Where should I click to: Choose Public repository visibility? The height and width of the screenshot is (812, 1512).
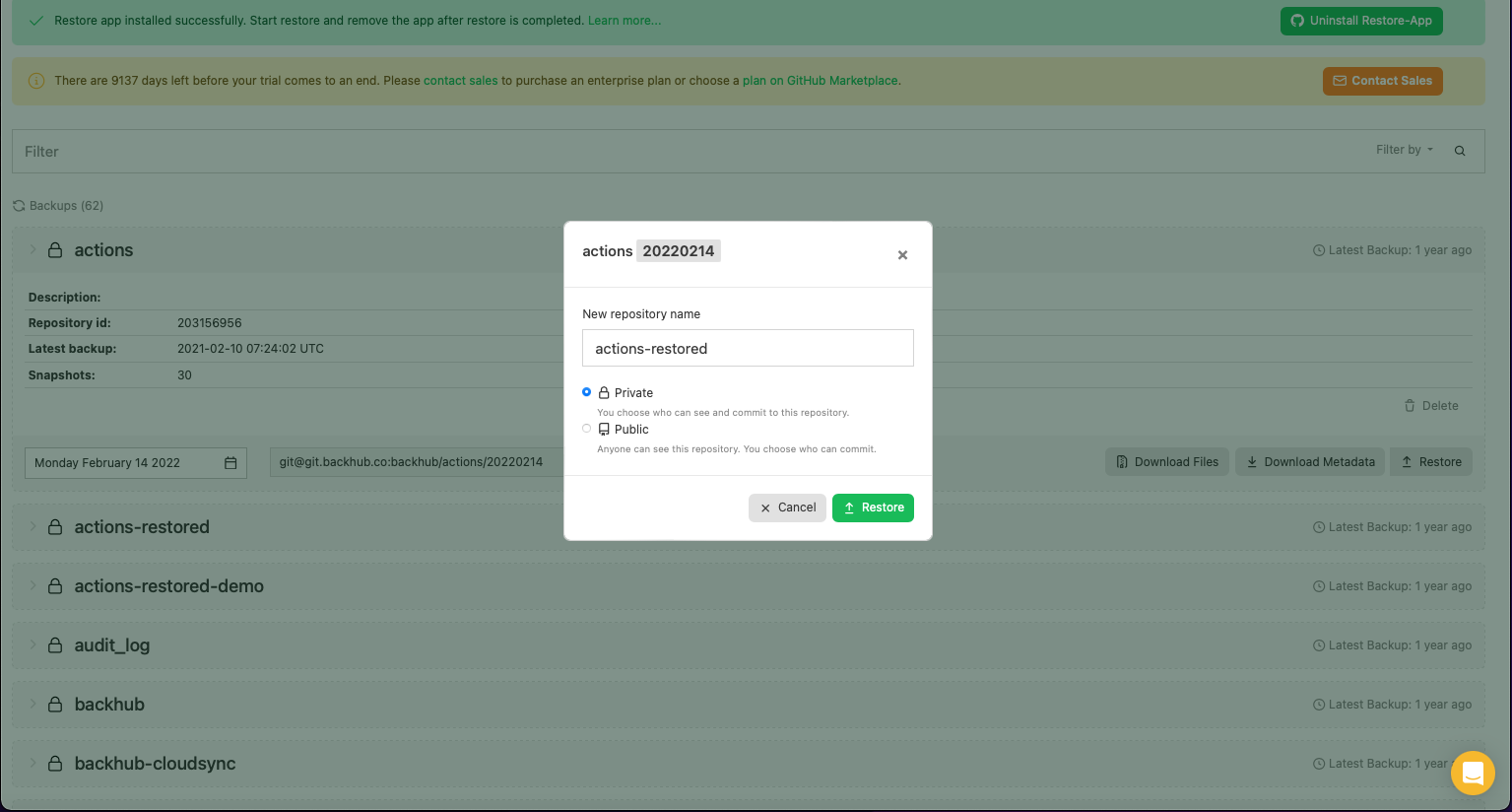pyautogui.click(x=587, y=428)
